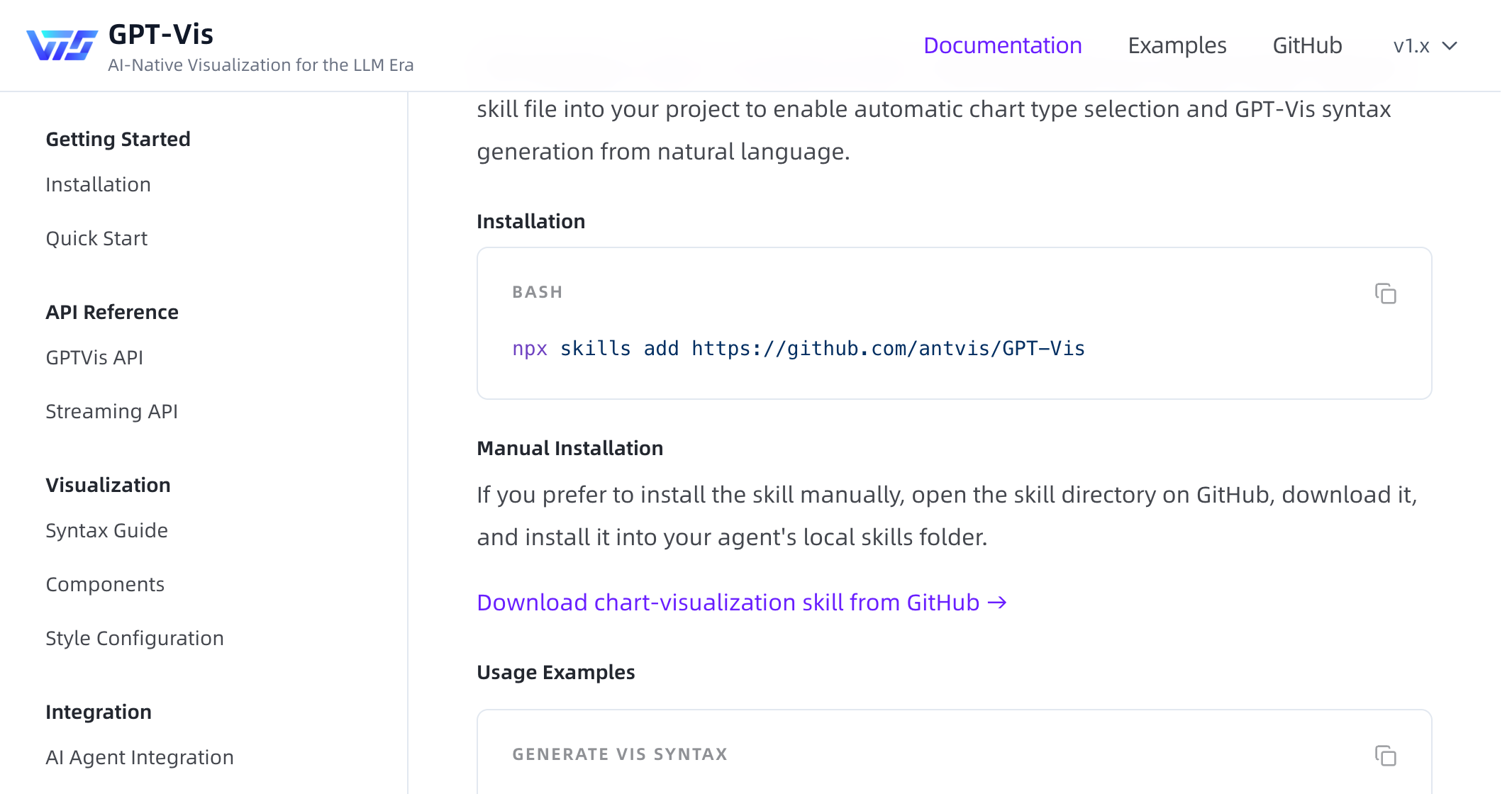The height and width of the screenshot is (794, 1512).
Task: Go to the Examples nav tab
Action: (1177, 45)
